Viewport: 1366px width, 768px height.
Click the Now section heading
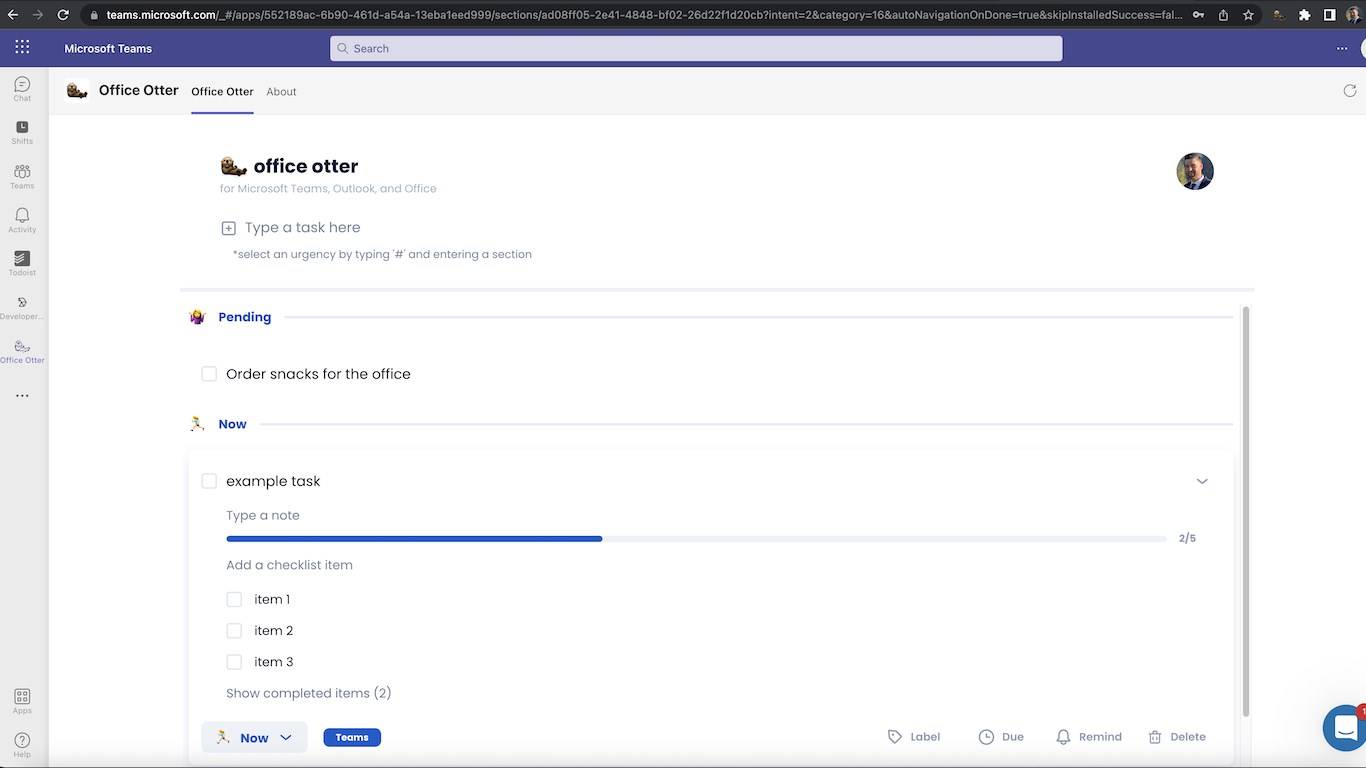[x=232, y=424]
